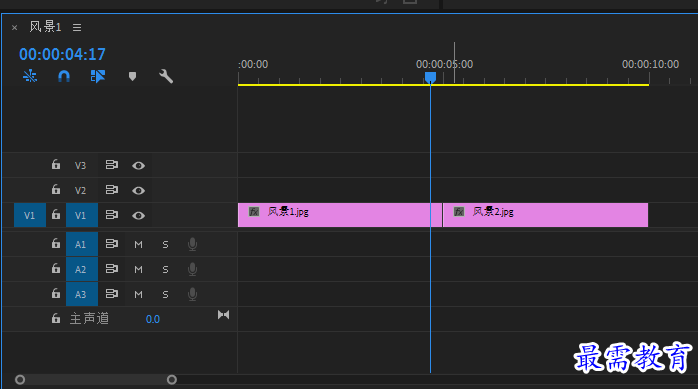Hide track V1 output with eye
Screen dimensions: 698x389
coord(138,215)
